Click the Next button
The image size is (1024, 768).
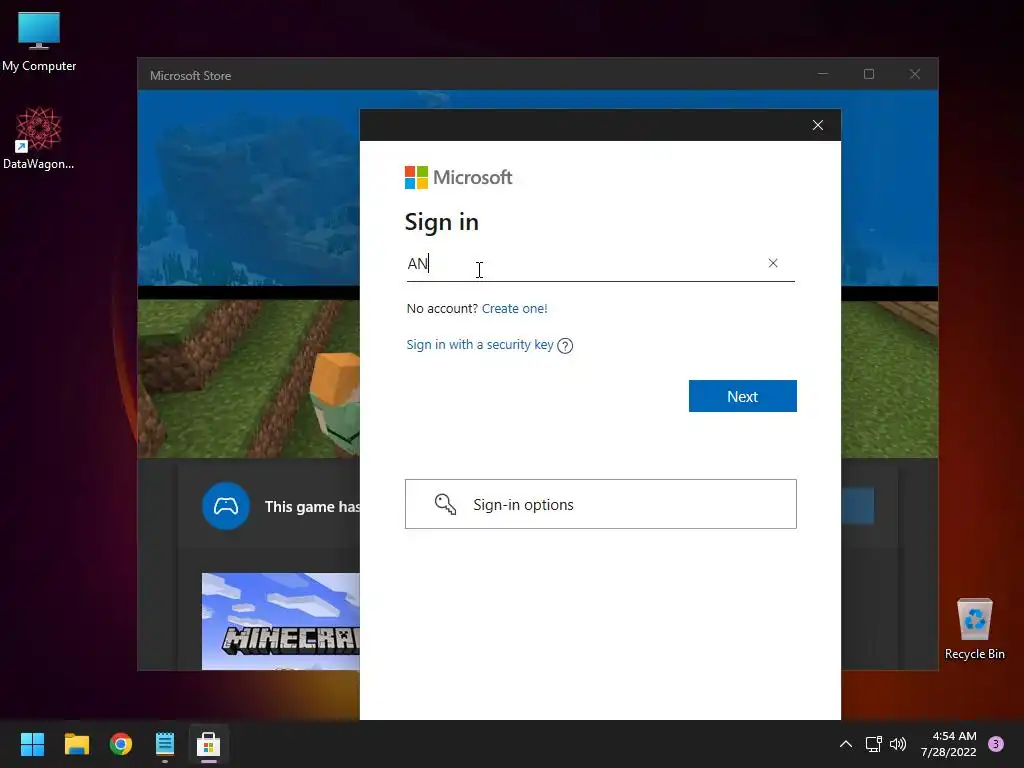tap(743, 396)
